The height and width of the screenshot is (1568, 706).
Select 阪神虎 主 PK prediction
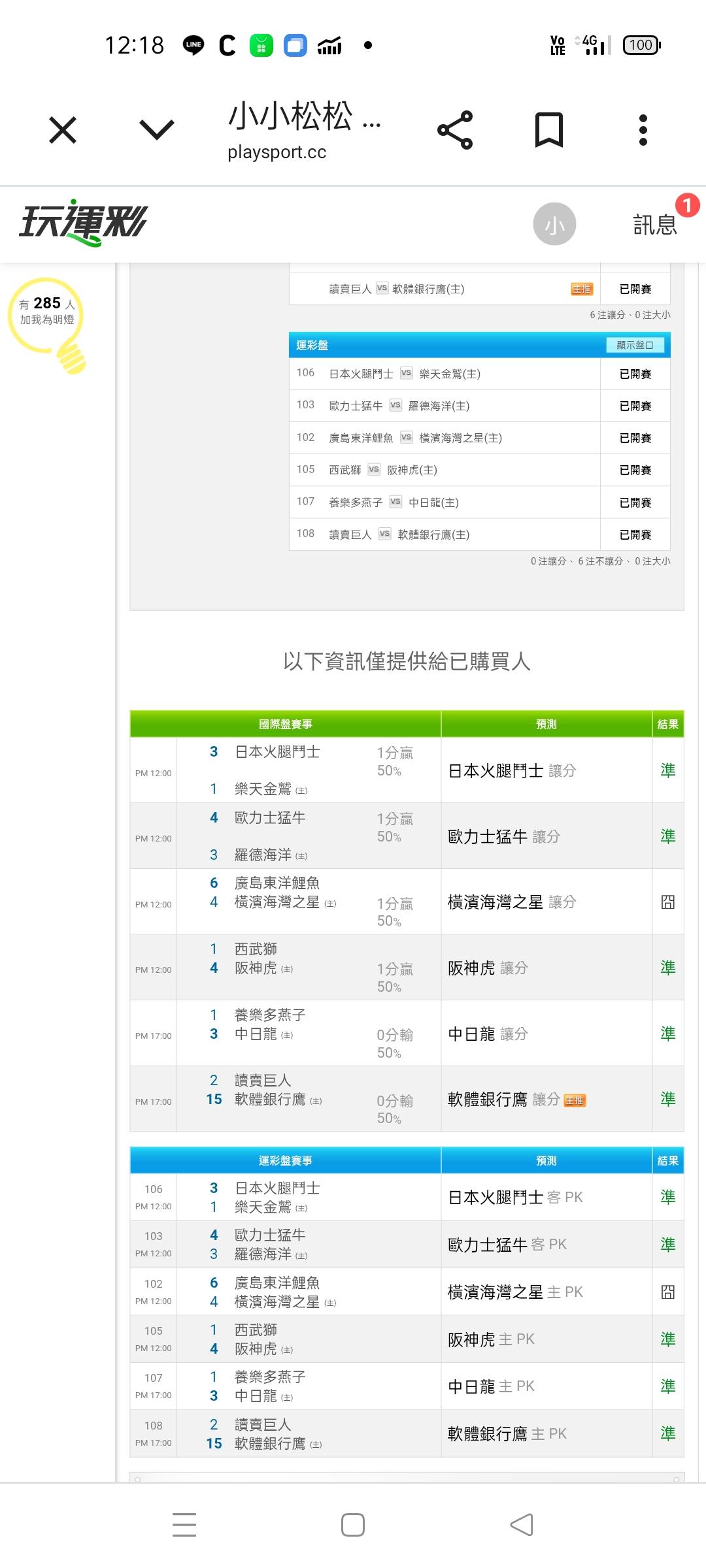click(491, 1339)
